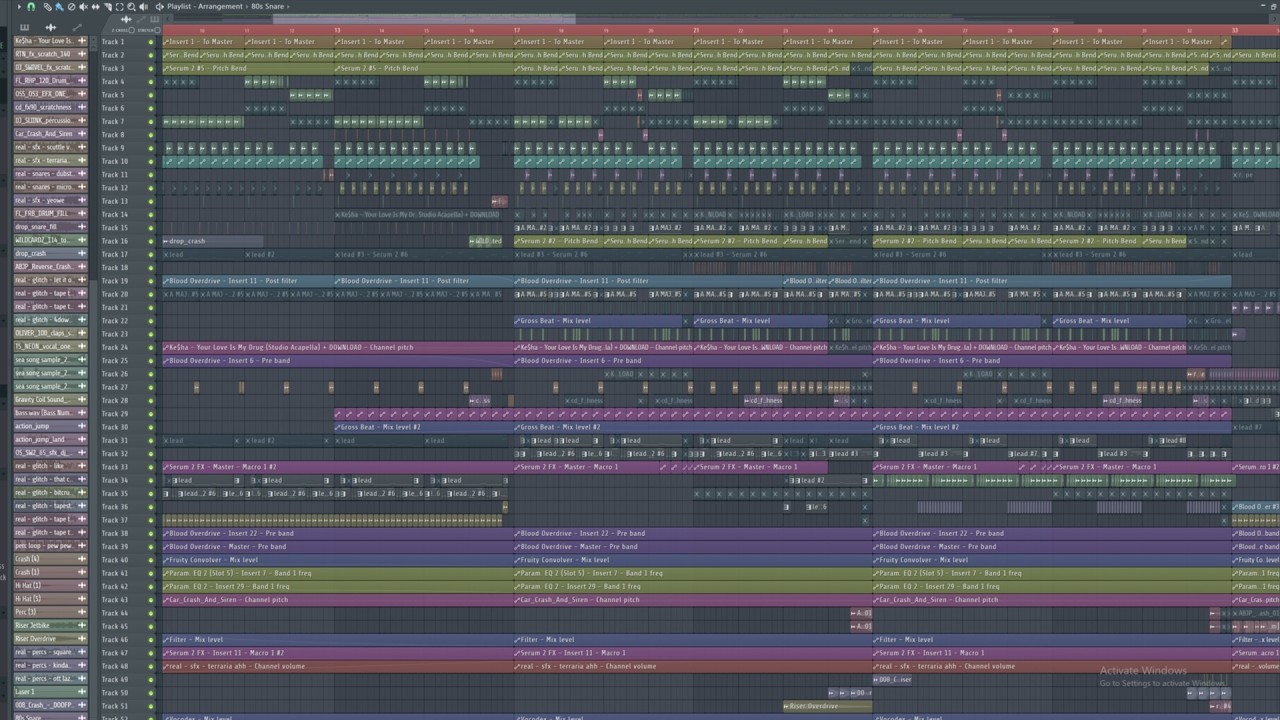The width and height of the screenshot is (1280, 720).
Task: Select the Slip tool
Action: 95,7
